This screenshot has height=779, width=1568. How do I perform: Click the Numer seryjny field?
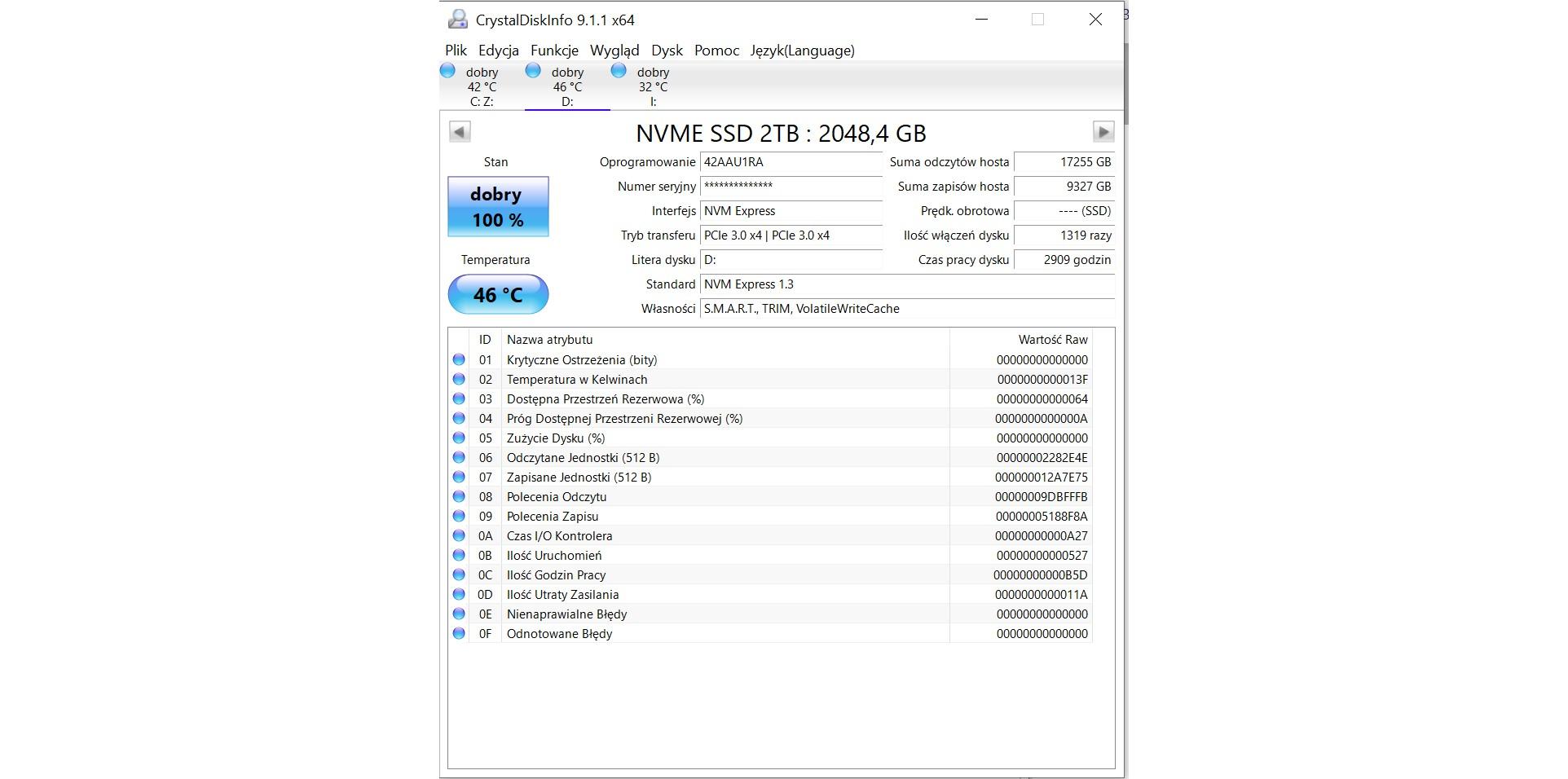791,187
